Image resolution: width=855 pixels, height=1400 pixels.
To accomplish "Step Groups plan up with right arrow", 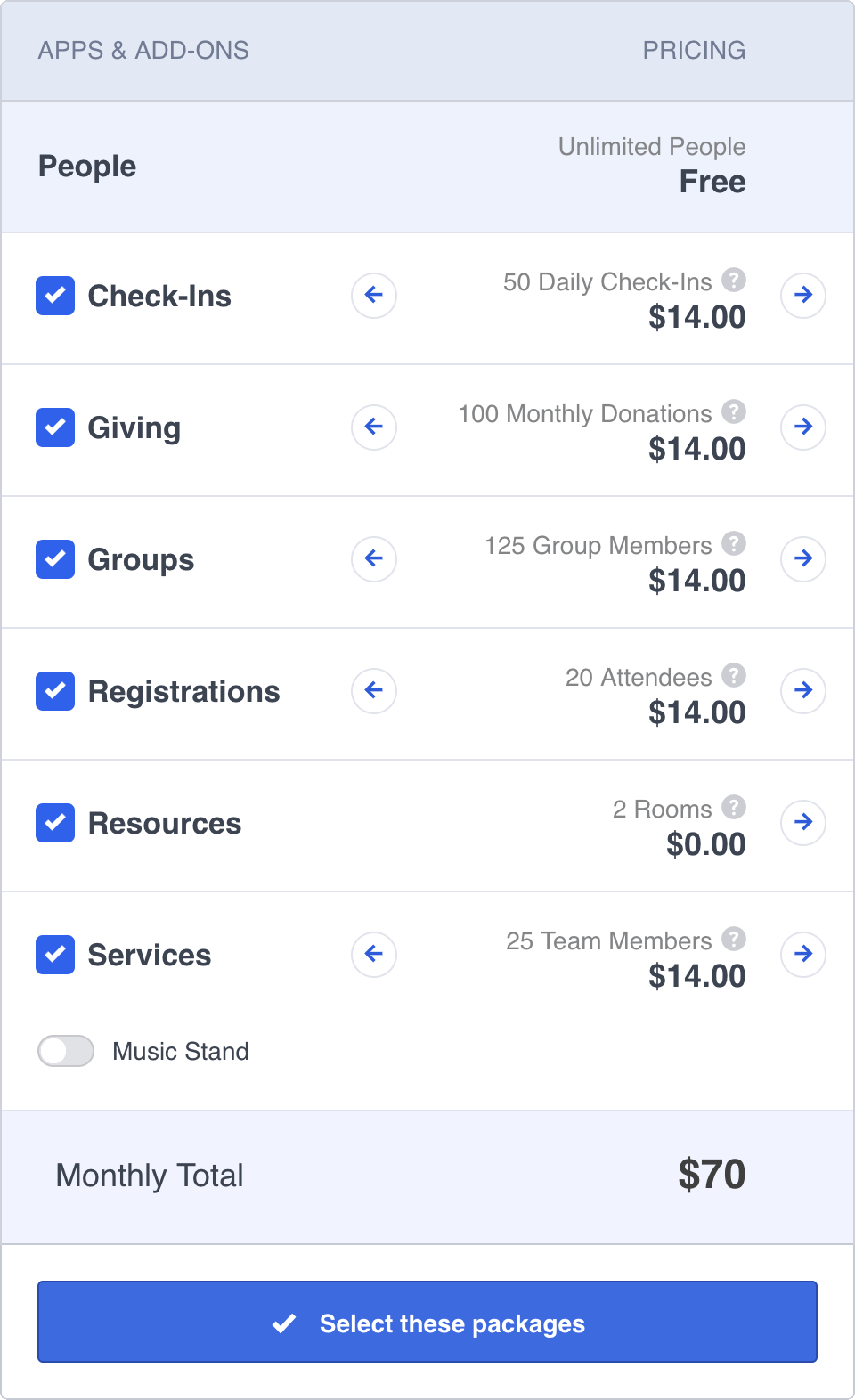I will (803, 558).
